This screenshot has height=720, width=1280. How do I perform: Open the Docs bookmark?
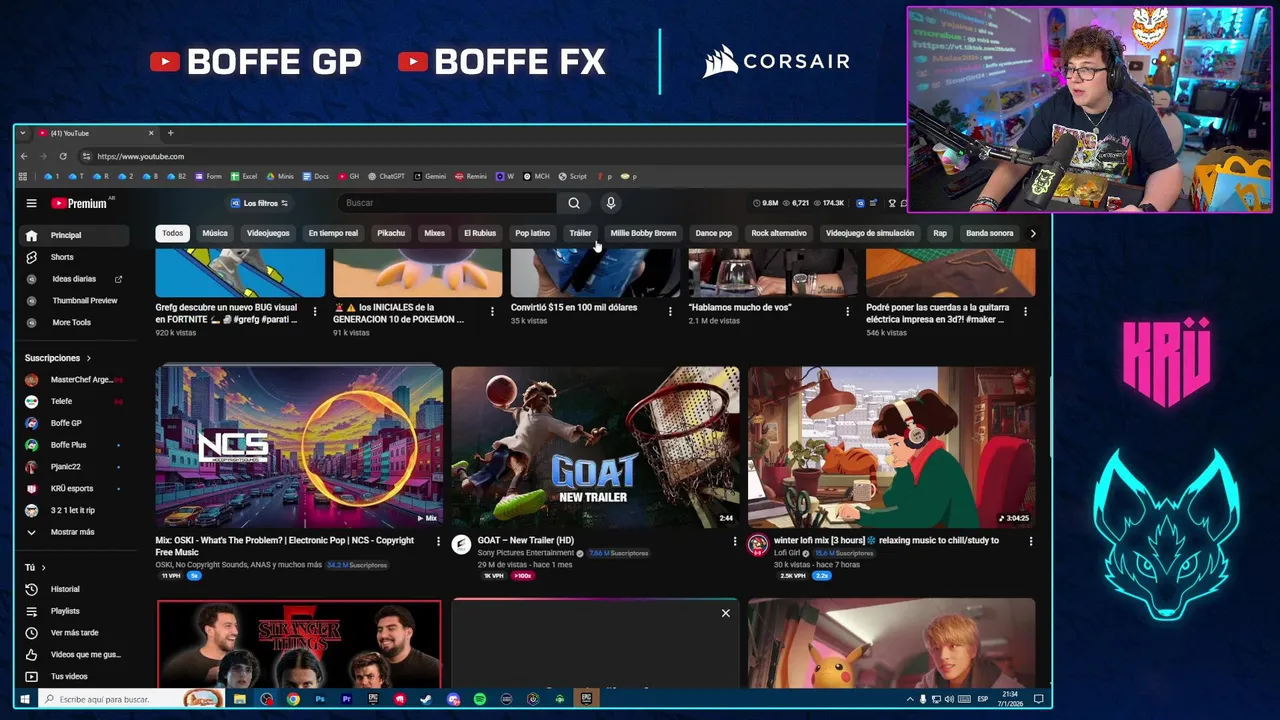click(x=315, y=176)
